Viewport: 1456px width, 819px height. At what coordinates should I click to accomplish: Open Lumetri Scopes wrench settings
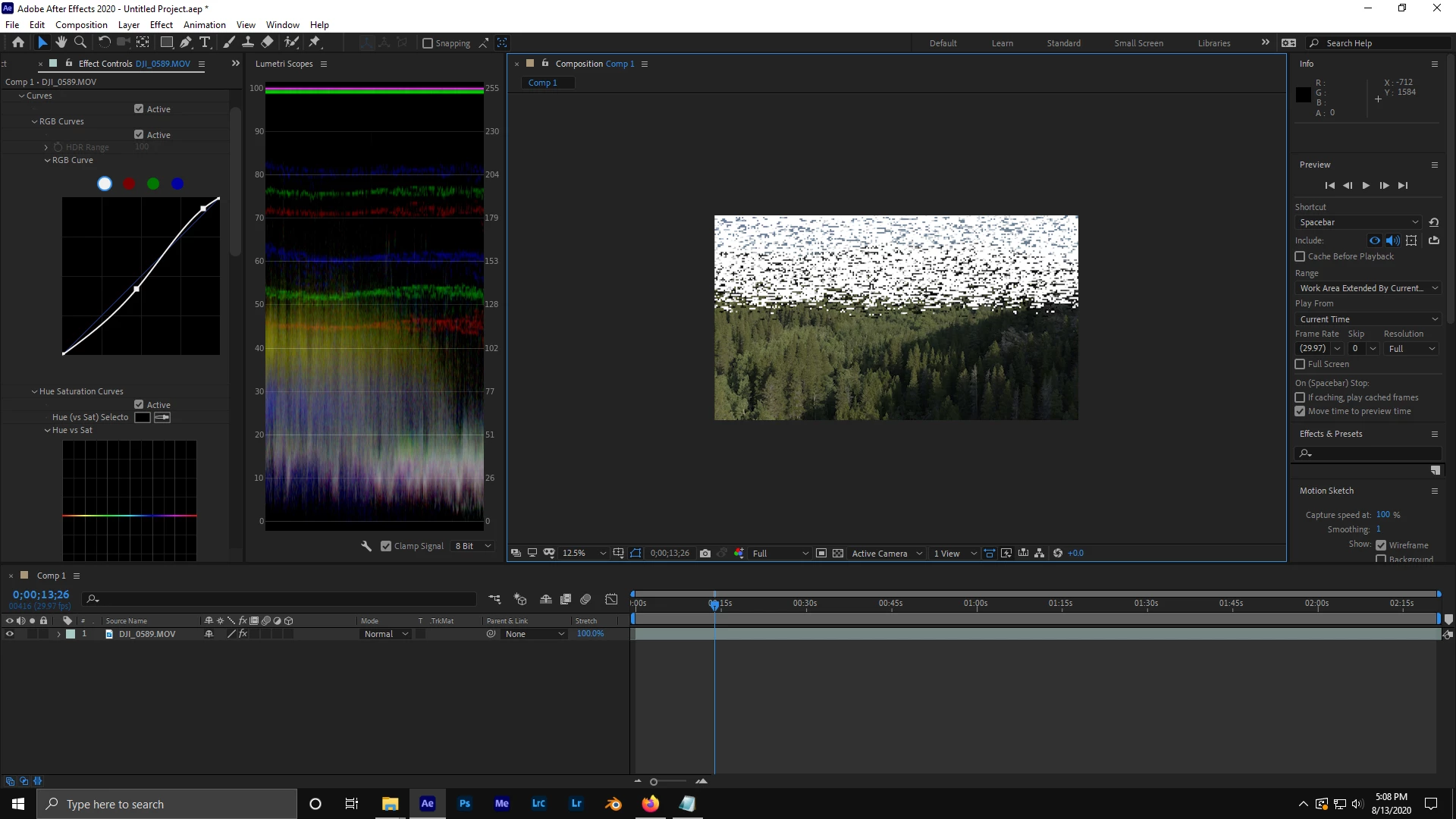(366, 546)
